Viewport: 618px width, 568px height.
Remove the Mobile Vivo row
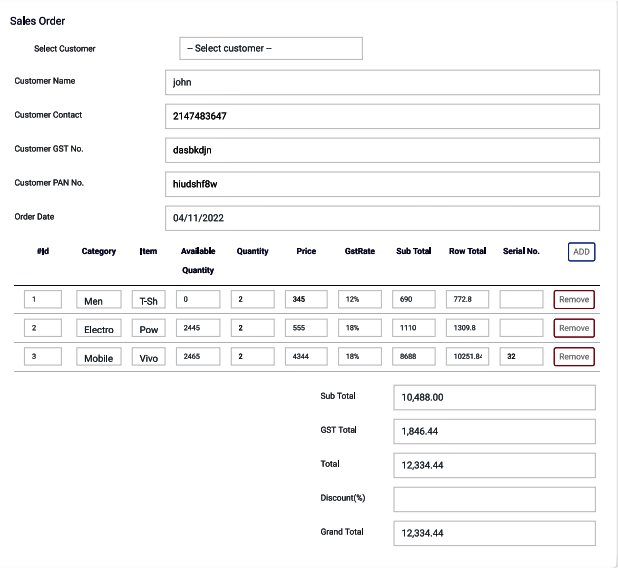point(574,357)
